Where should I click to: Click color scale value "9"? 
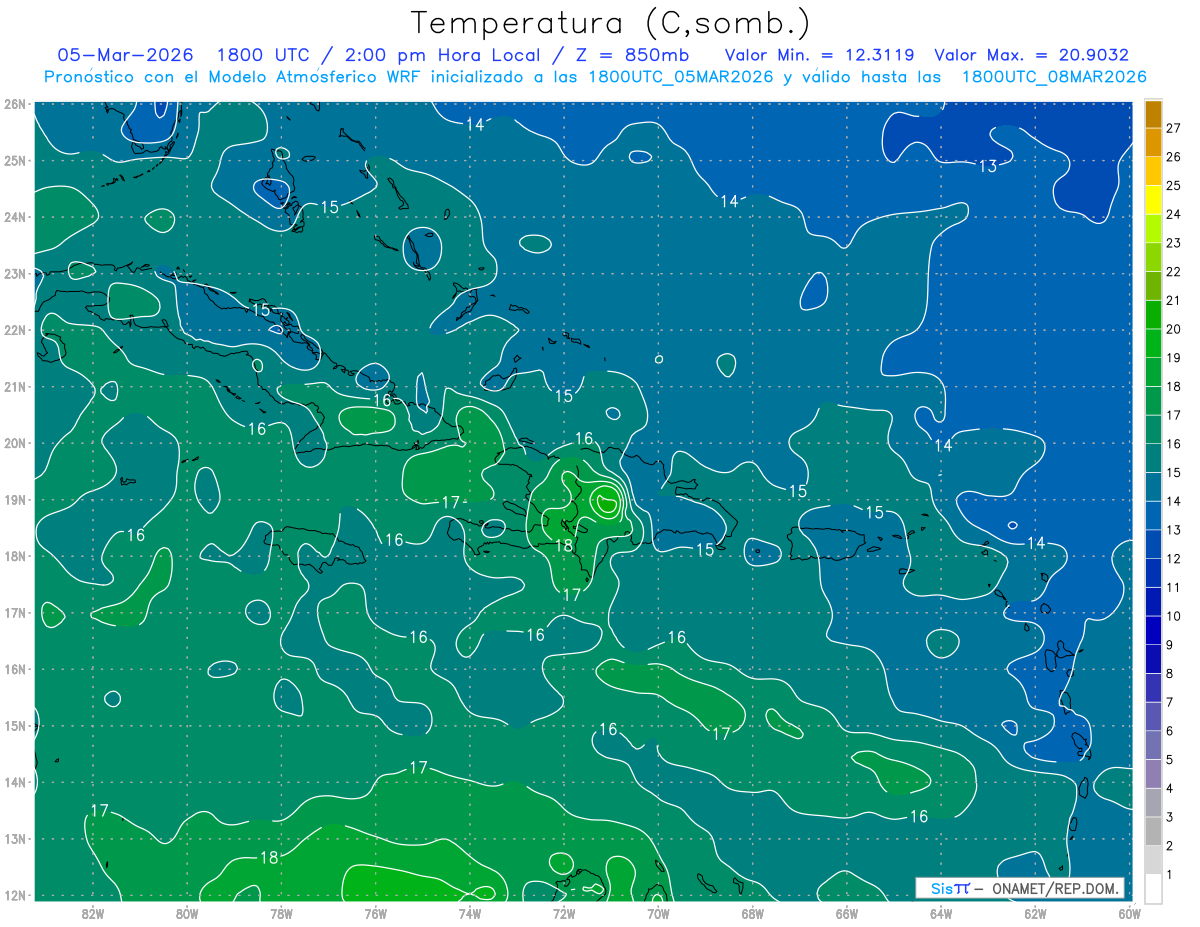[1170, 645]
